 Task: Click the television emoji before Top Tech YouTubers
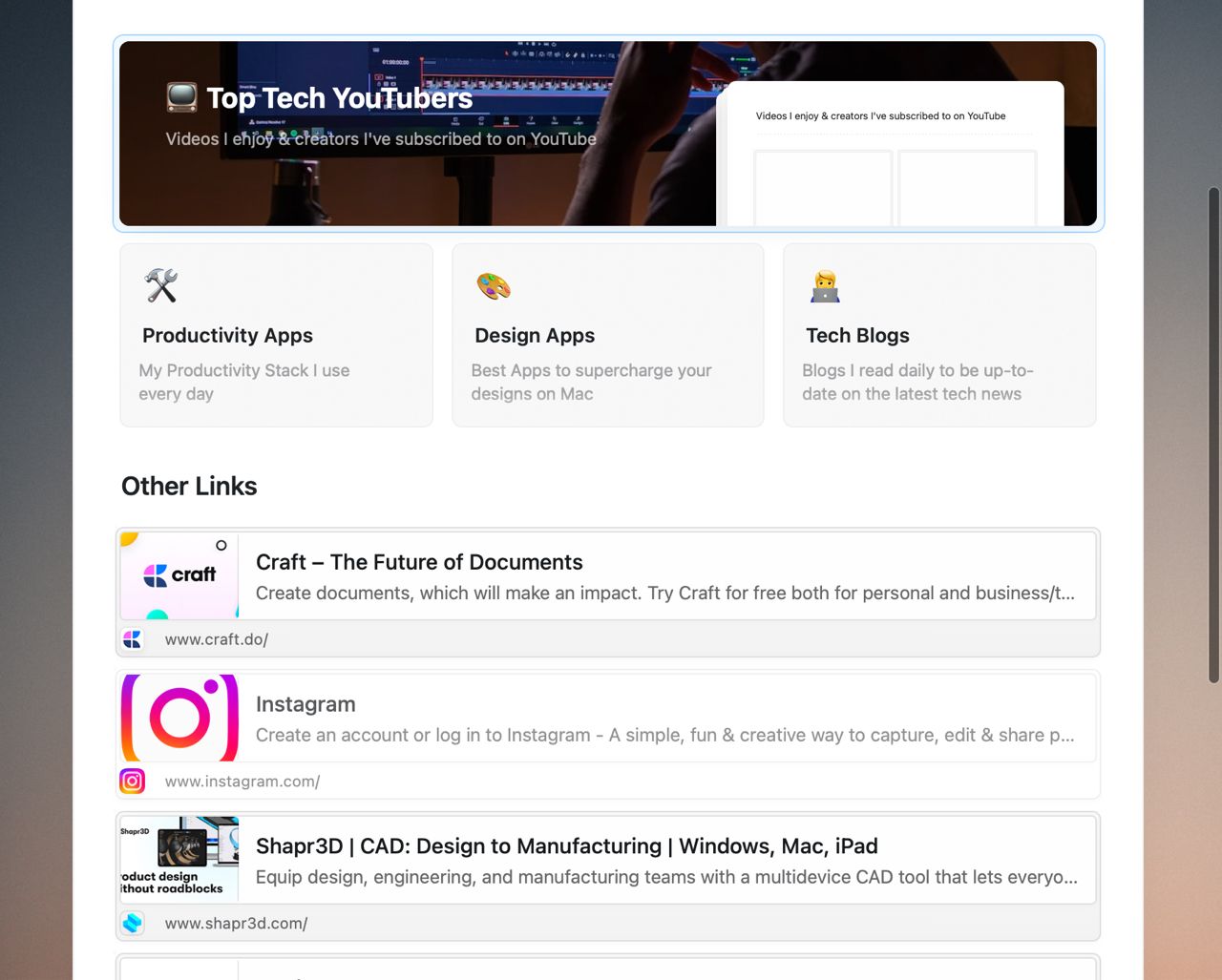pos(181,97)
